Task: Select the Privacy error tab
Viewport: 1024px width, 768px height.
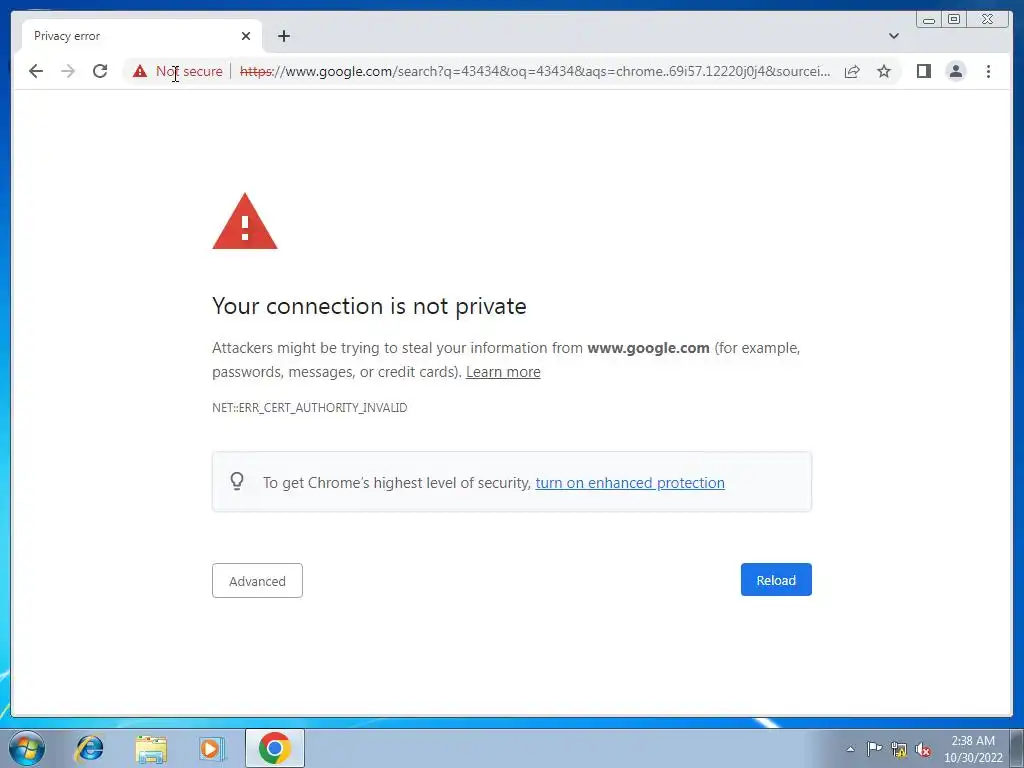Action: pyautogui.click(x=142, y=36)
